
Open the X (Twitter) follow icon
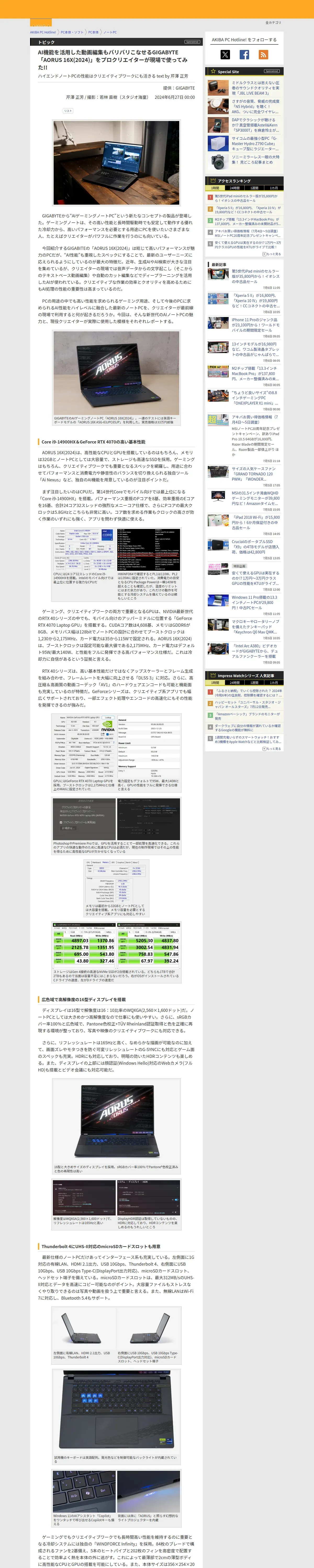tap(225, 55)
